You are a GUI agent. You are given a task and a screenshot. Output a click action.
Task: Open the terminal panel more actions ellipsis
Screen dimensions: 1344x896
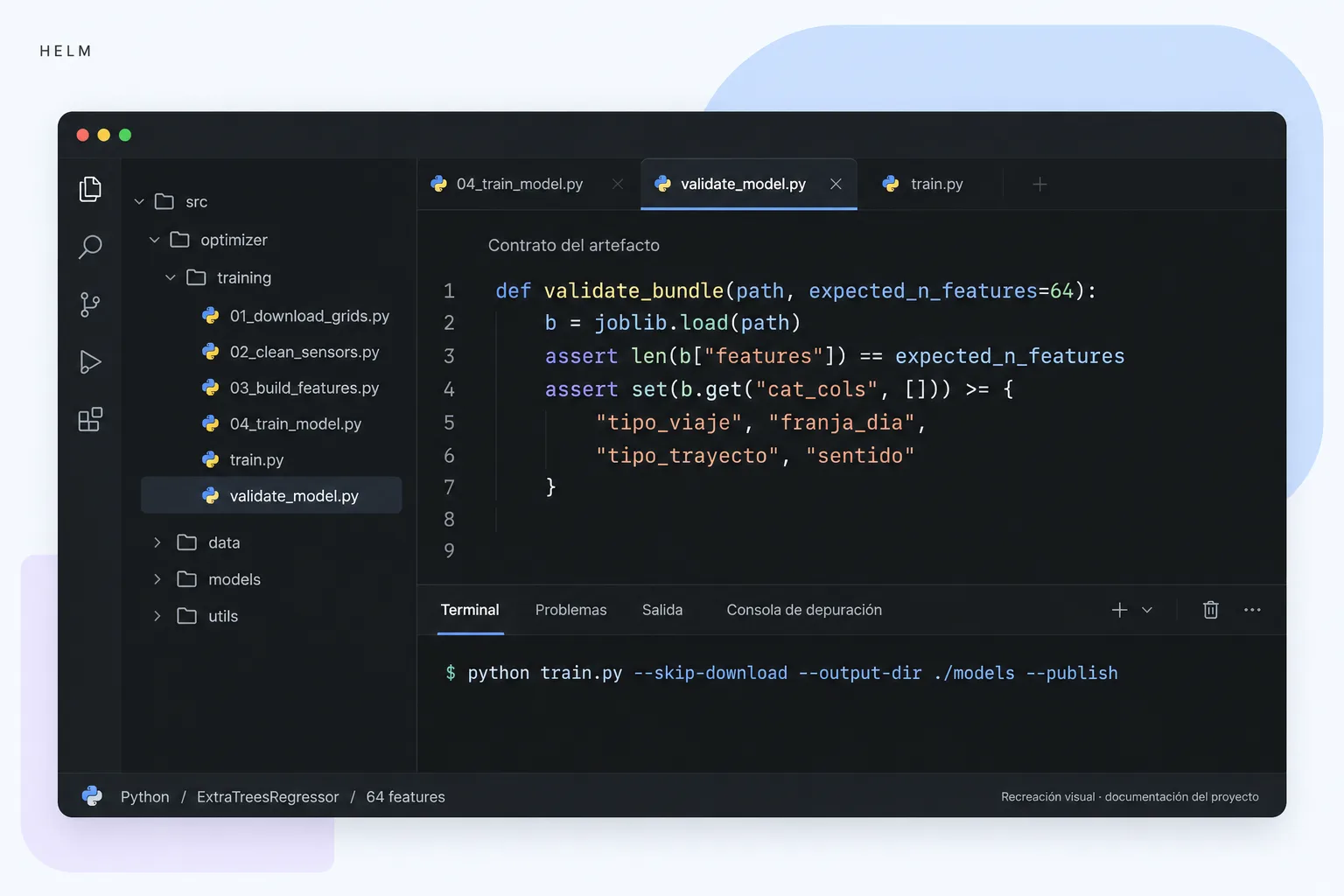click(x=1252, y=610)
